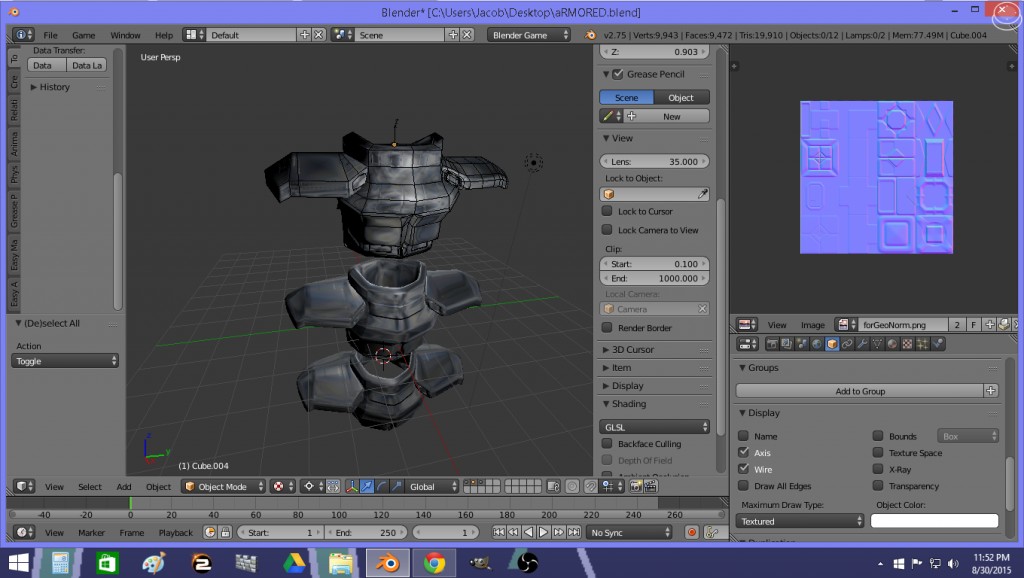Disable the Wire display checkbox

pyautogui.click(x=741, y=469)
